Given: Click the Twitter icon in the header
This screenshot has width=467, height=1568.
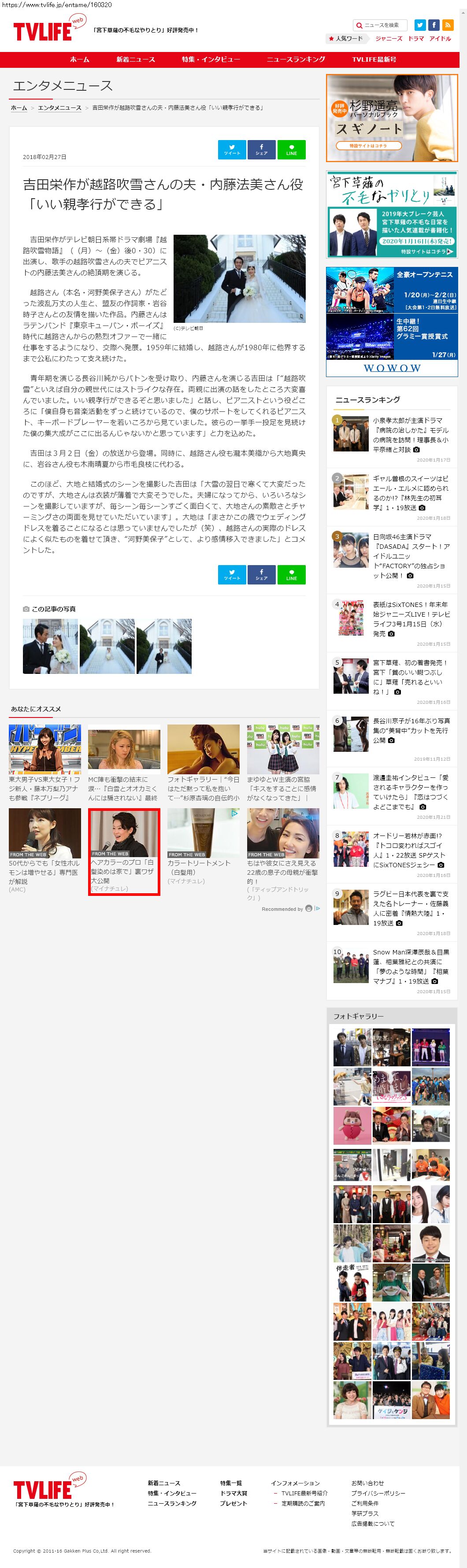Looking at the screenshot, I should 419,25.
